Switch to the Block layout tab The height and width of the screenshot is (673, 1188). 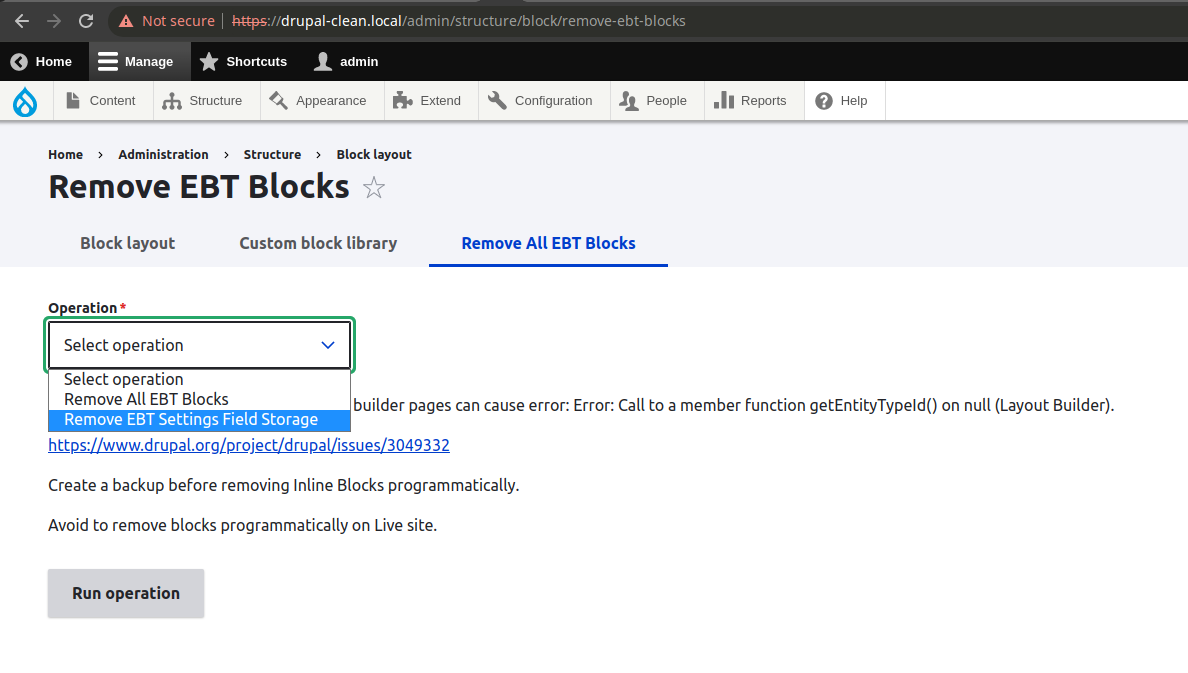127,243
